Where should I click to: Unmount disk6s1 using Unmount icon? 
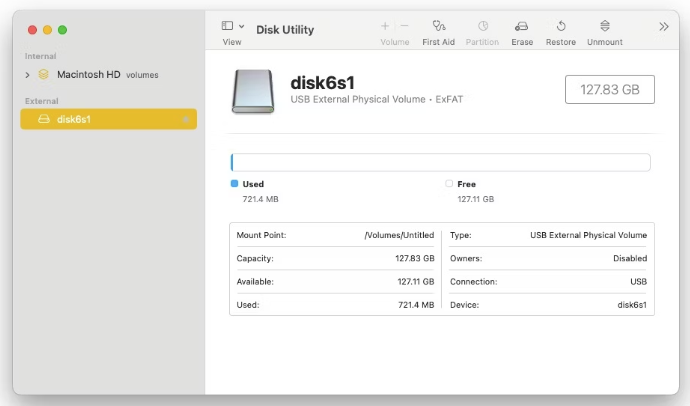coord(605,26)
